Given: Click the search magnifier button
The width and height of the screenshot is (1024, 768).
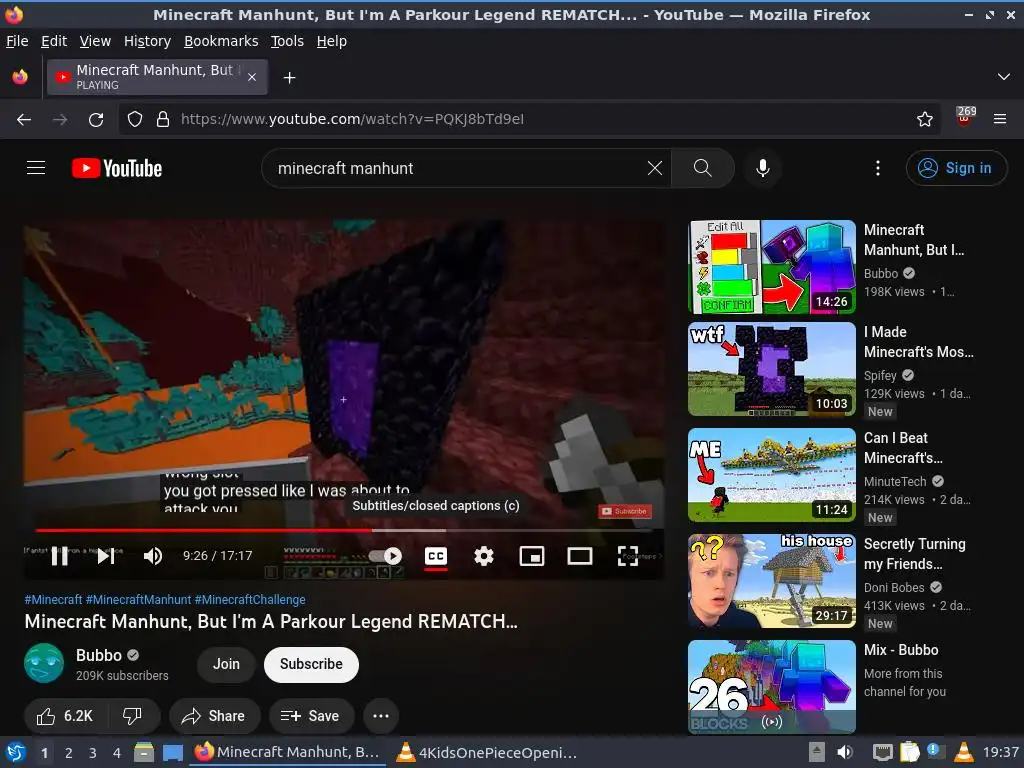Looking at the screenshot, I should (x=703, y=168).
